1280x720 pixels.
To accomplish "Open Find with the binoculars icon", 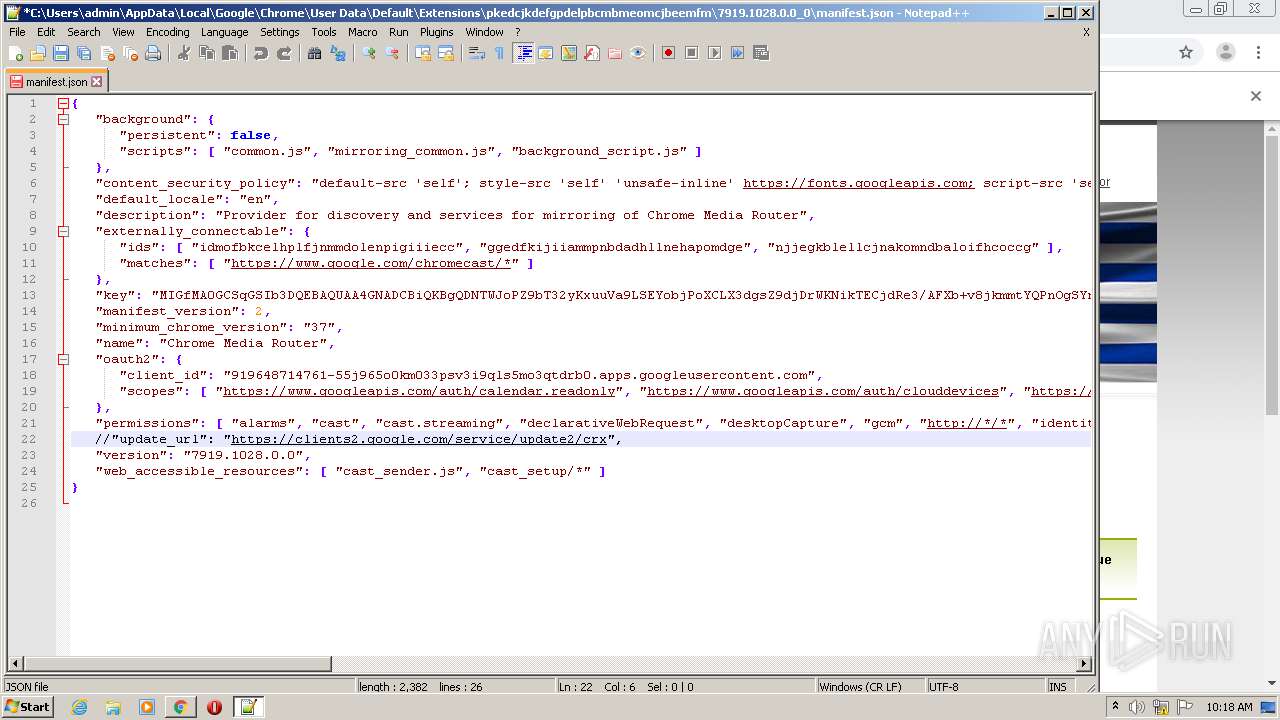I will (315, 53).
